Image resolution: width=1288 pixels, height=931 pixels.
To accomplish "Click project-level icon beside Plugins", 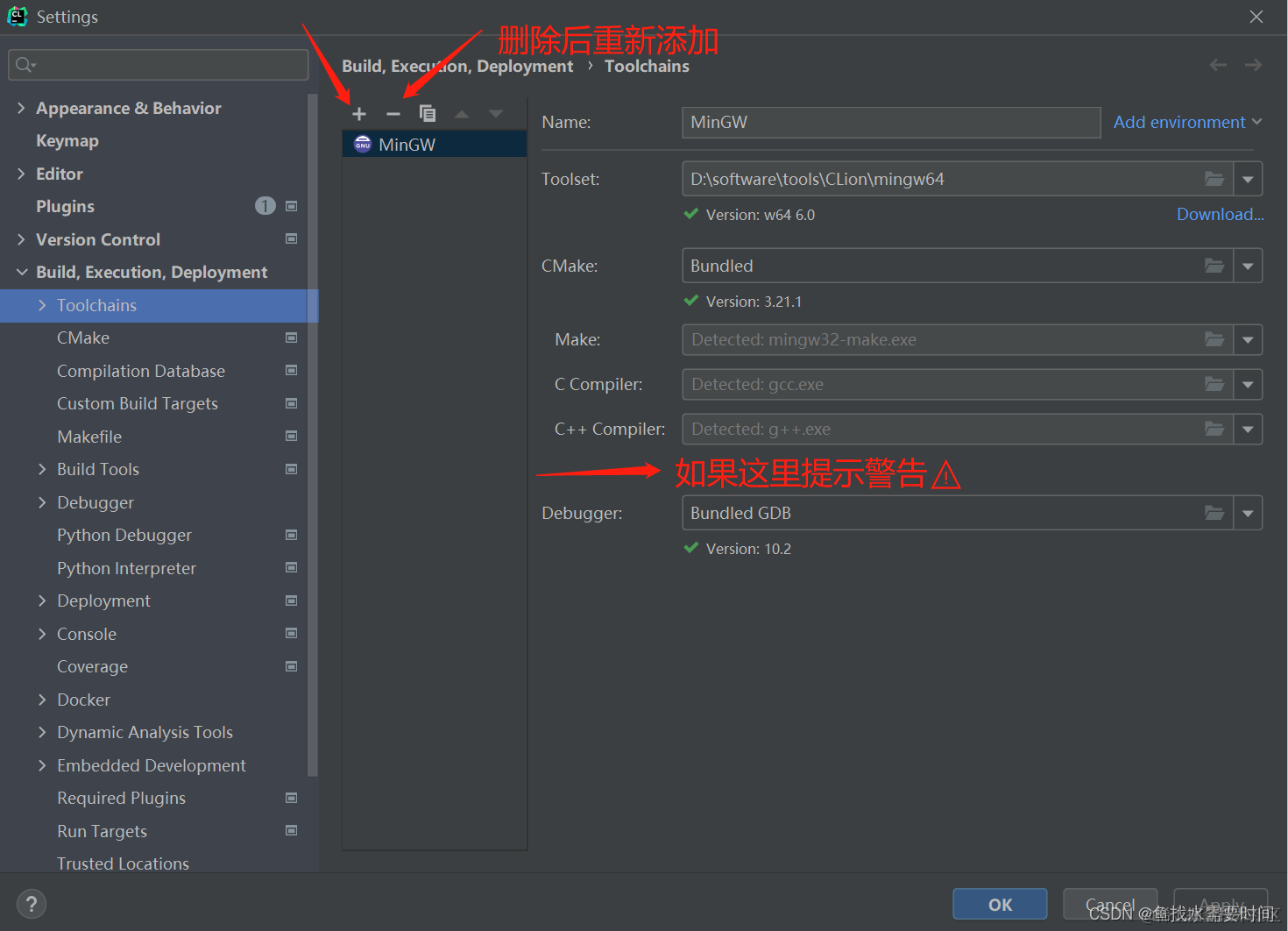I will click(x=292, y=206).
